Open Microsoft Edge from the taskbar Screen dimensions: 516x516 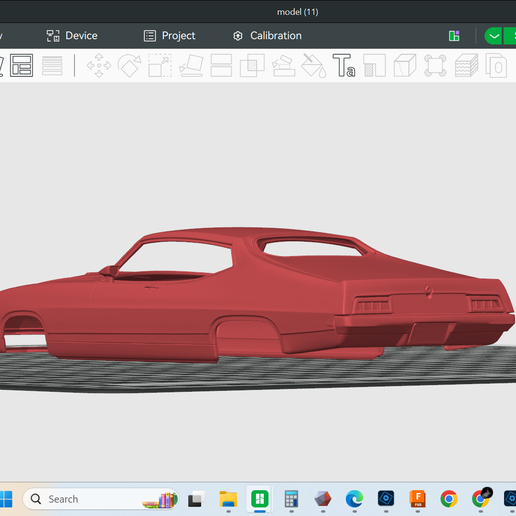coord(354,499)
